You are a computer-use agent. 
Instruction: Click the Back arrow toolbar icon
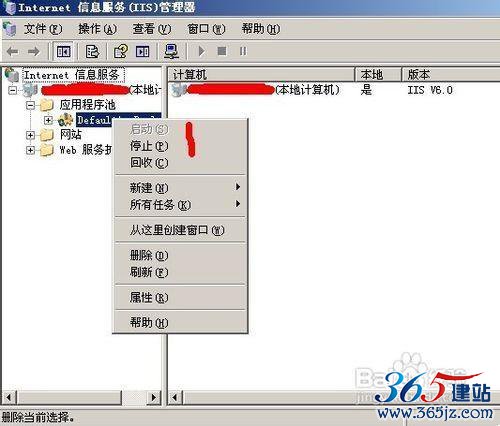(x=13, y=52)
